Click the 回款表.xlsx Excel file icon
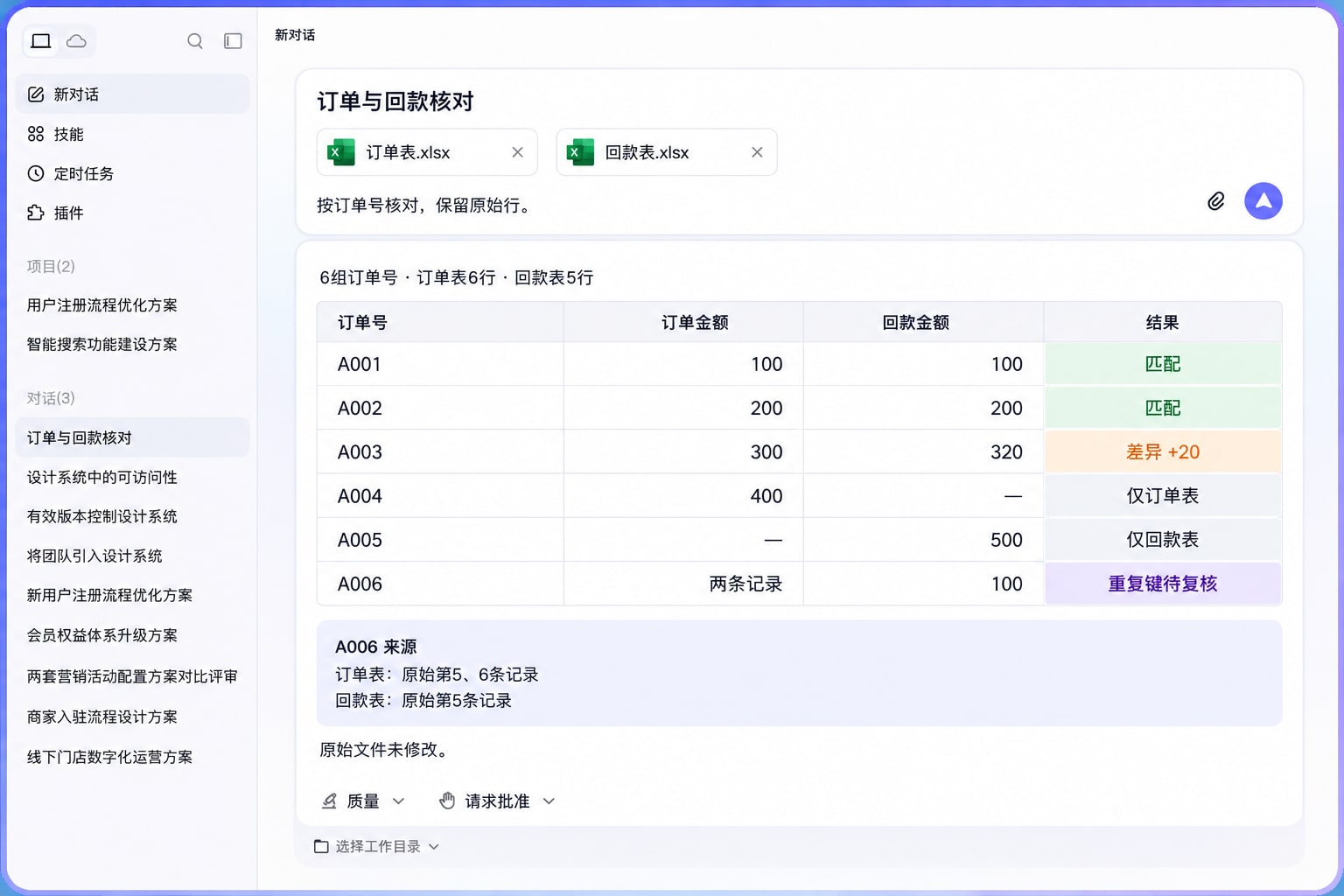The image size is (1344, 896). [x=580, y=152]
